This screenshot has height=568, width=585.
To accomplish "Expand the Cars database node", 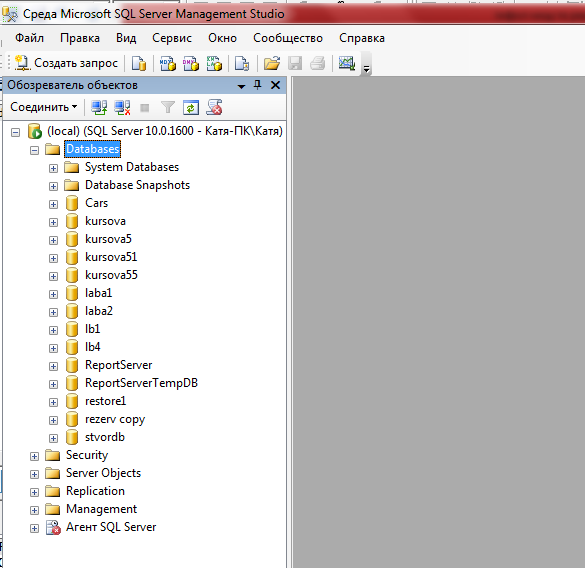I will pyautogui.click(x=53, y=204).
